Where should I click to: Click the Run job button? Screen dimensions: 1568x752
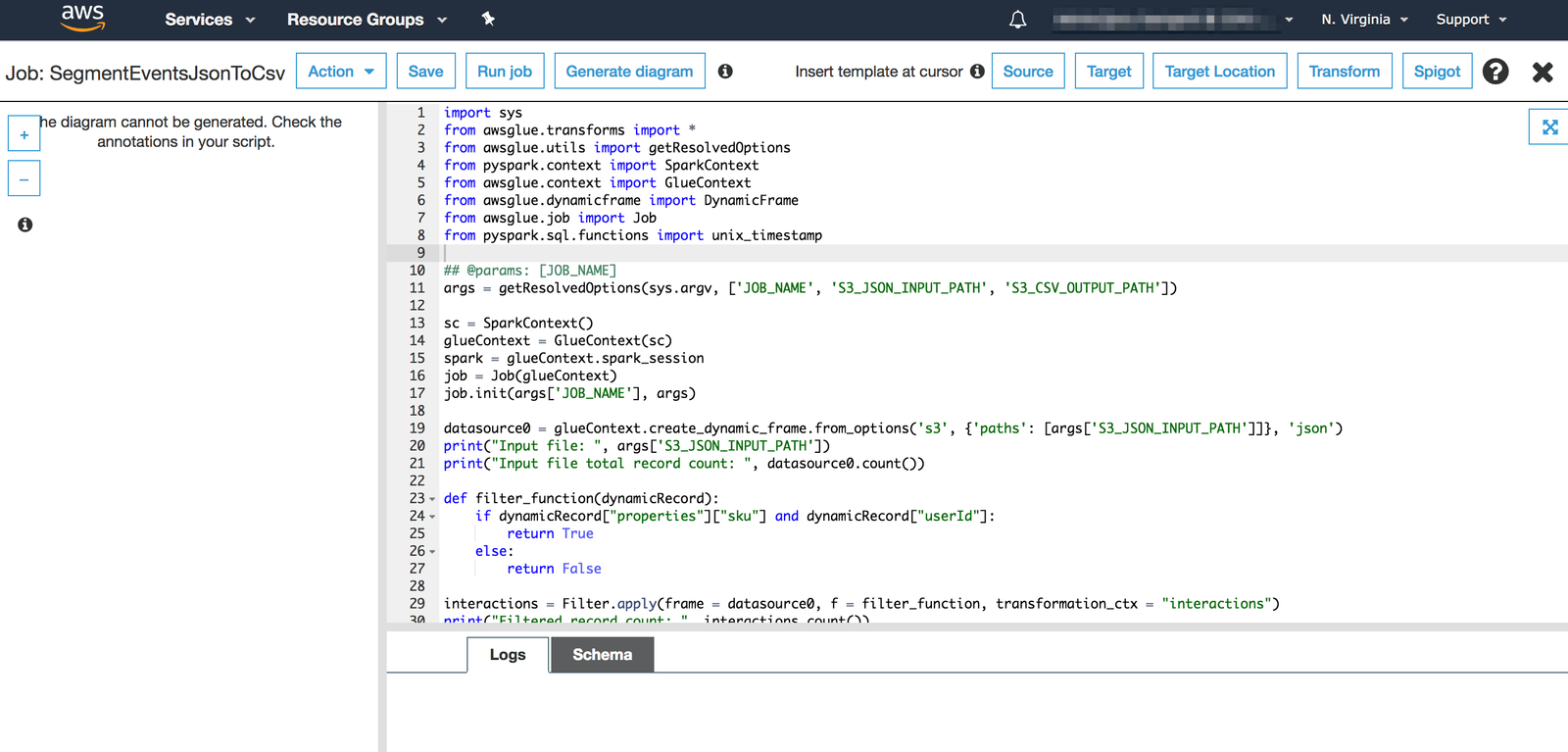coord(505,72)
